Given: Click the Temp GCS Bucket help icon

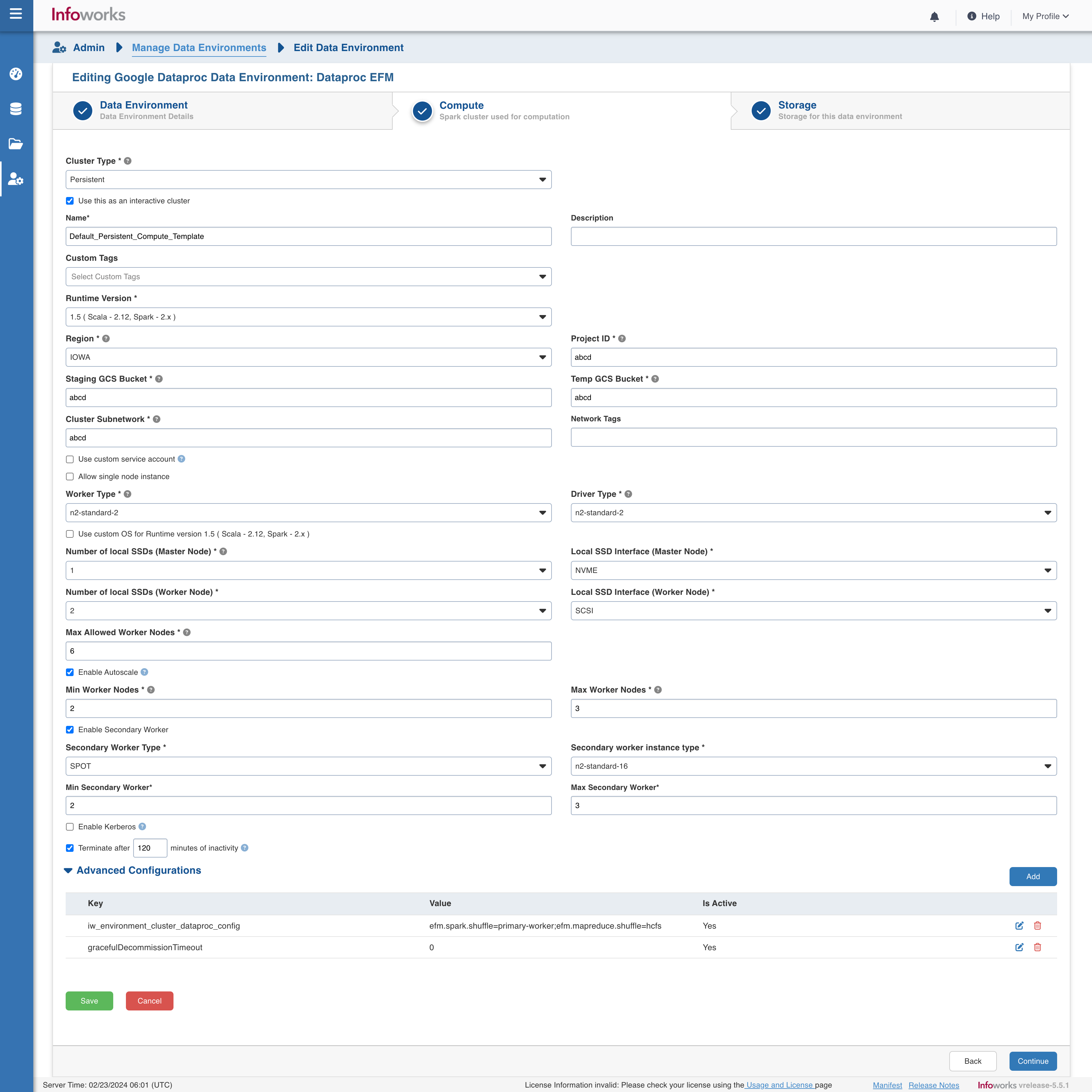Looking at the screenshot, I should pyautogui.click(x=655, y=379).
